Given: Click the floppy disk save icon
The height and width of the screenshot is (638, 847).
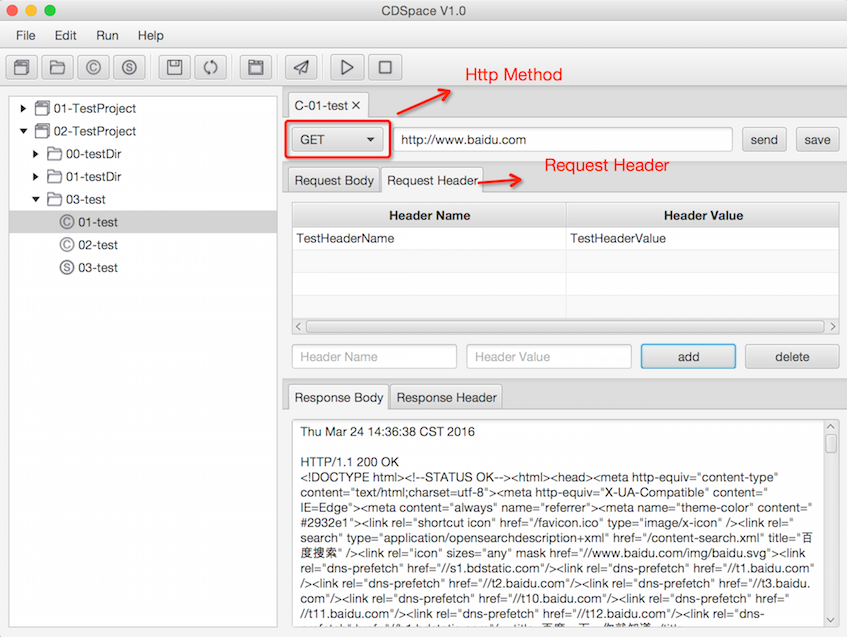Looking at the screenshot, I should [175, 68].
